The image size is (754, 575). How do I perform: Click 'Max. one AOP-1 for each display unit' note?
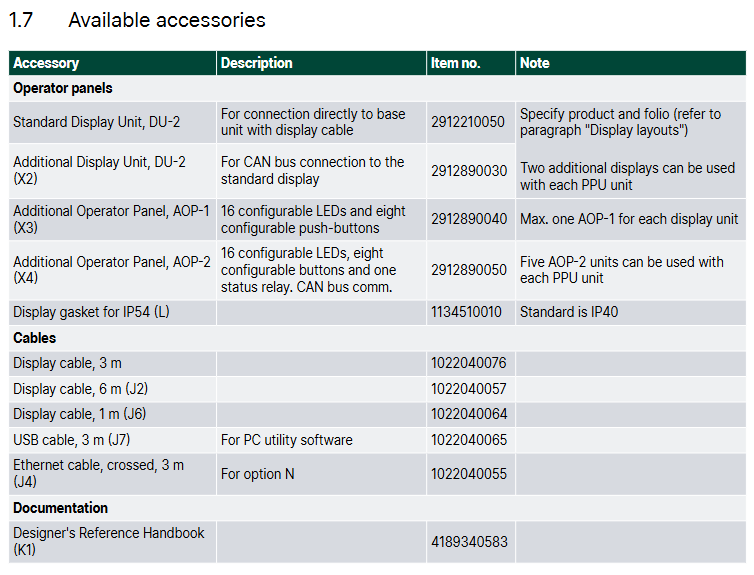coord(628,219)
